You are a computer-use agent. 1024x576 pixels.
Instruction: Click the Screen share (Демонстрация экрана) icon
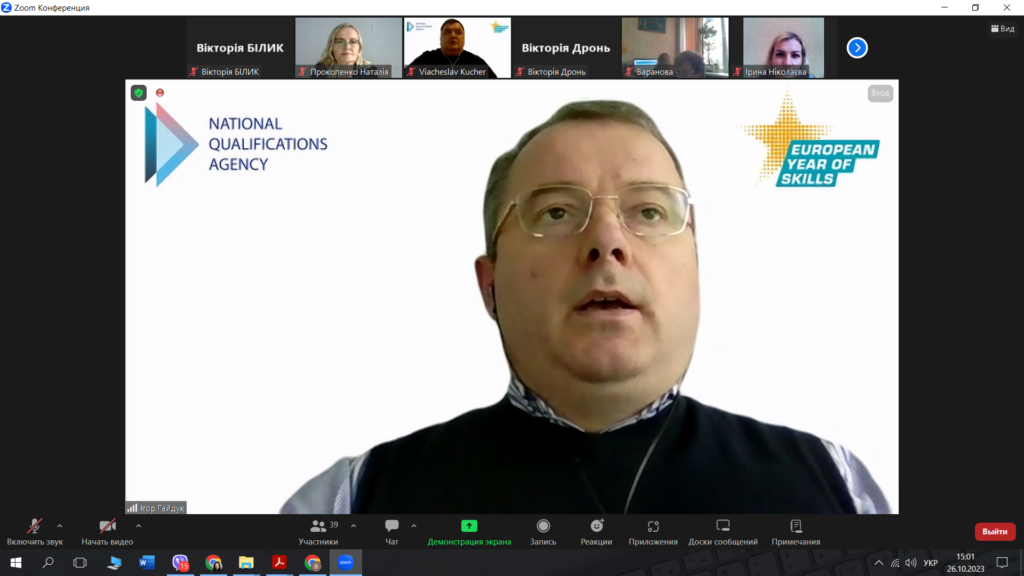point(469,527)
